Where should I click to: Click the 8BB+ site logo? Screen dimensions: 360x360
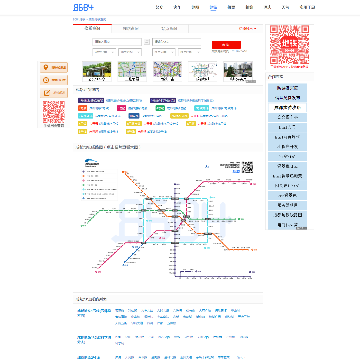coord(83,7)
